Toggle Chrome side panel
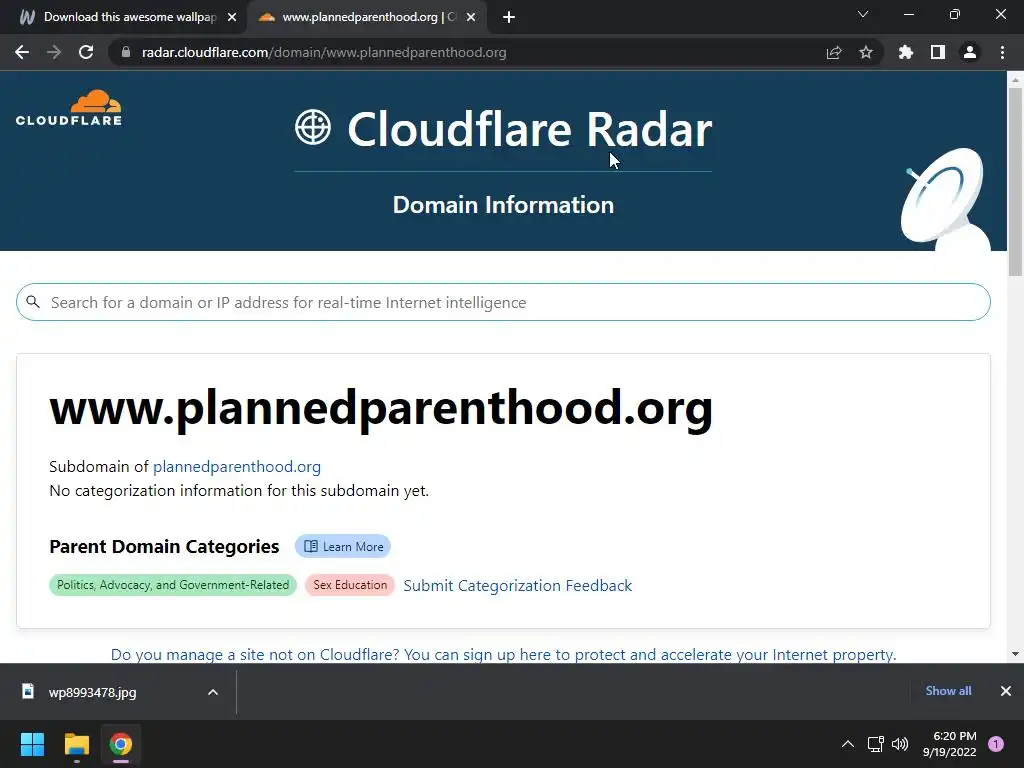The width and height of the screenshot is (1024, 768). [938, 52]
